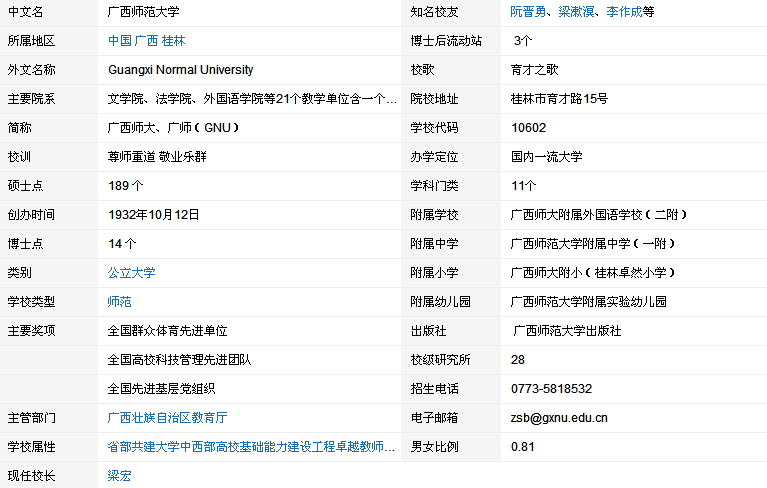
Task: Click 广西师大附属外国语学校（二附）
Action: click(x=599, y=215)
